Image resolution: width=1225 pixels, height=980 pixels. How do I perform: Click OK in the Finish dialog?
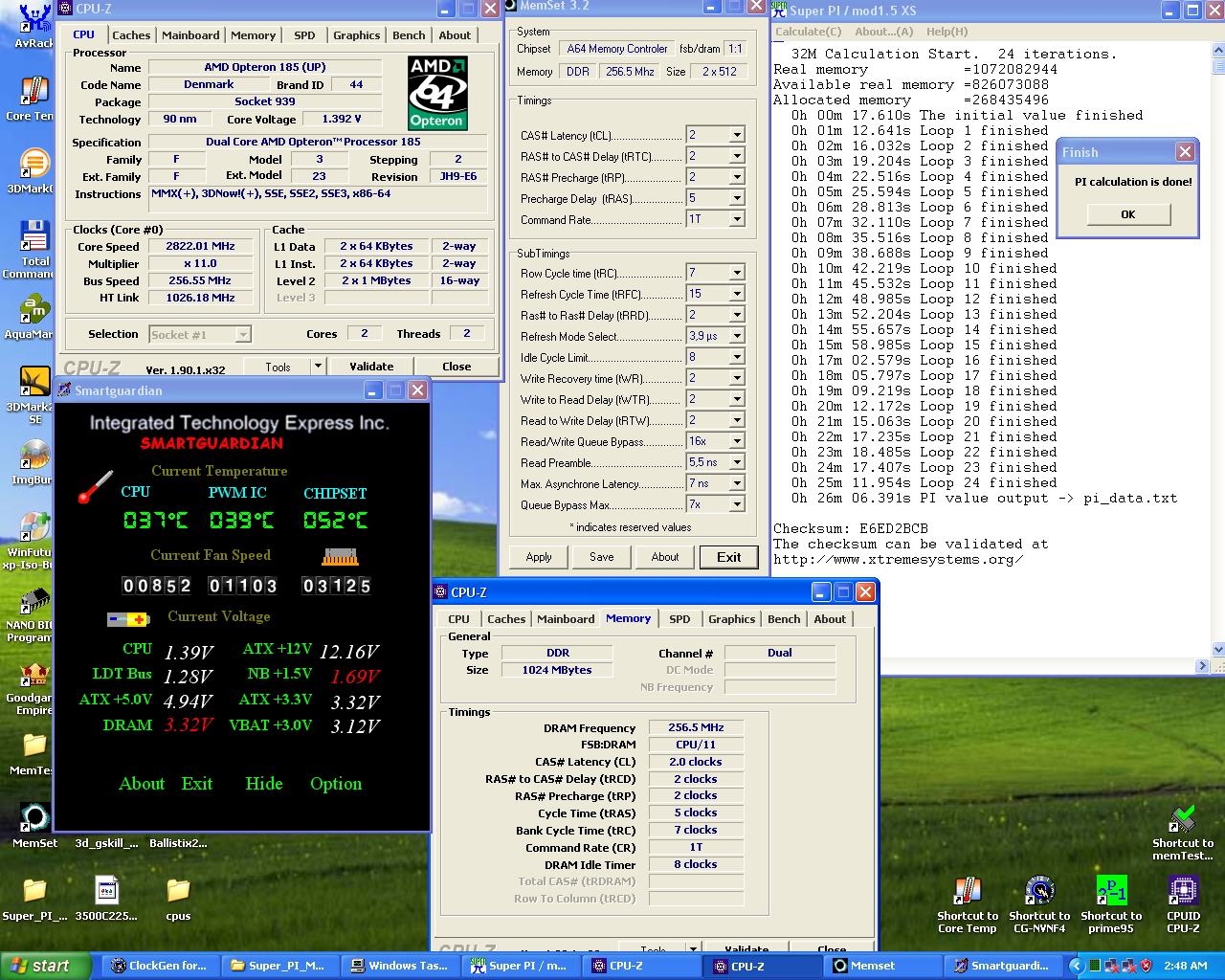point(1128,214)
